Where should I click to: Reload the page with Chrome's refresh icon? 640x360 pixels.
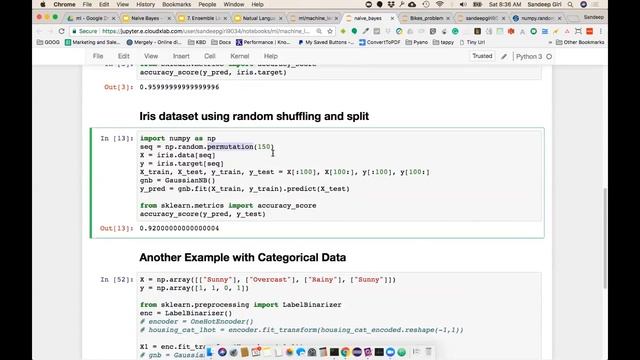(61, 31)
